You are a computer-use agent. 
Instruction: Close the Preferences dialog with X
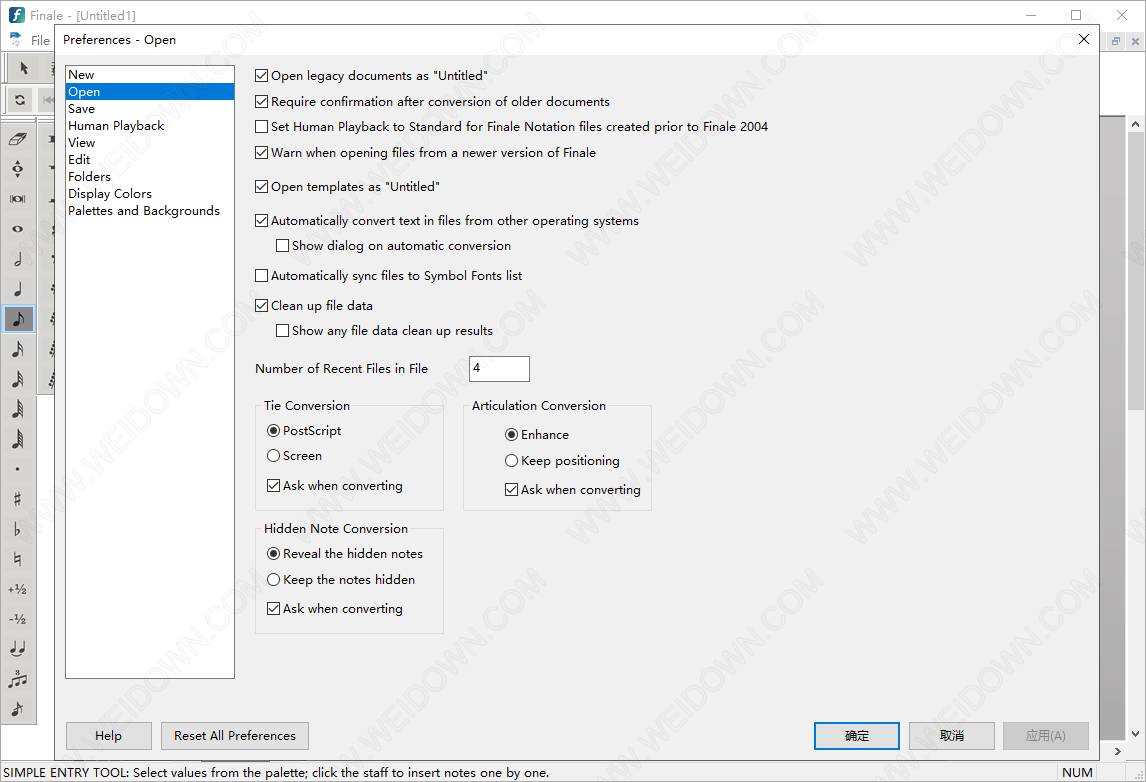[1084, 39]
